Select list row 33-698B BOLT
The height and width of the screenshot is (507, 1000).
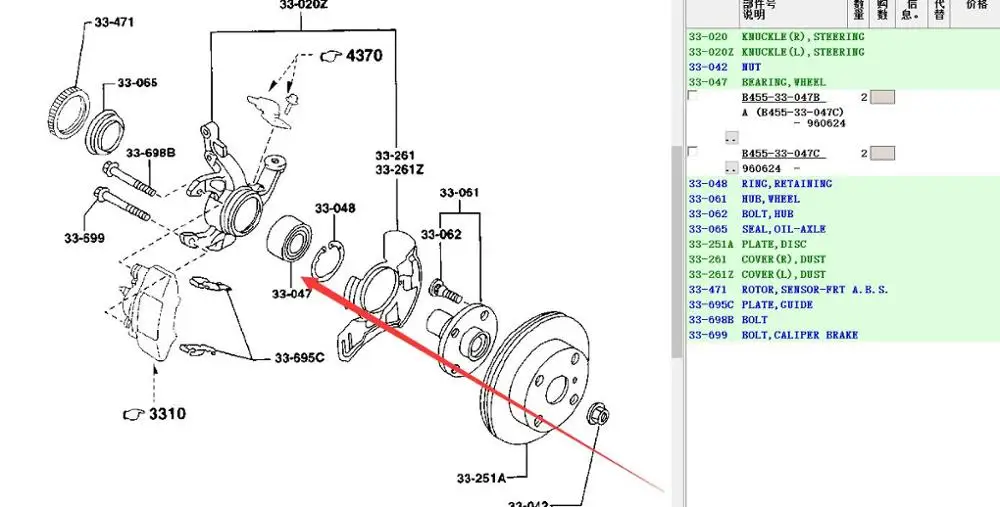pyautogui.click(x=842, y=320)
